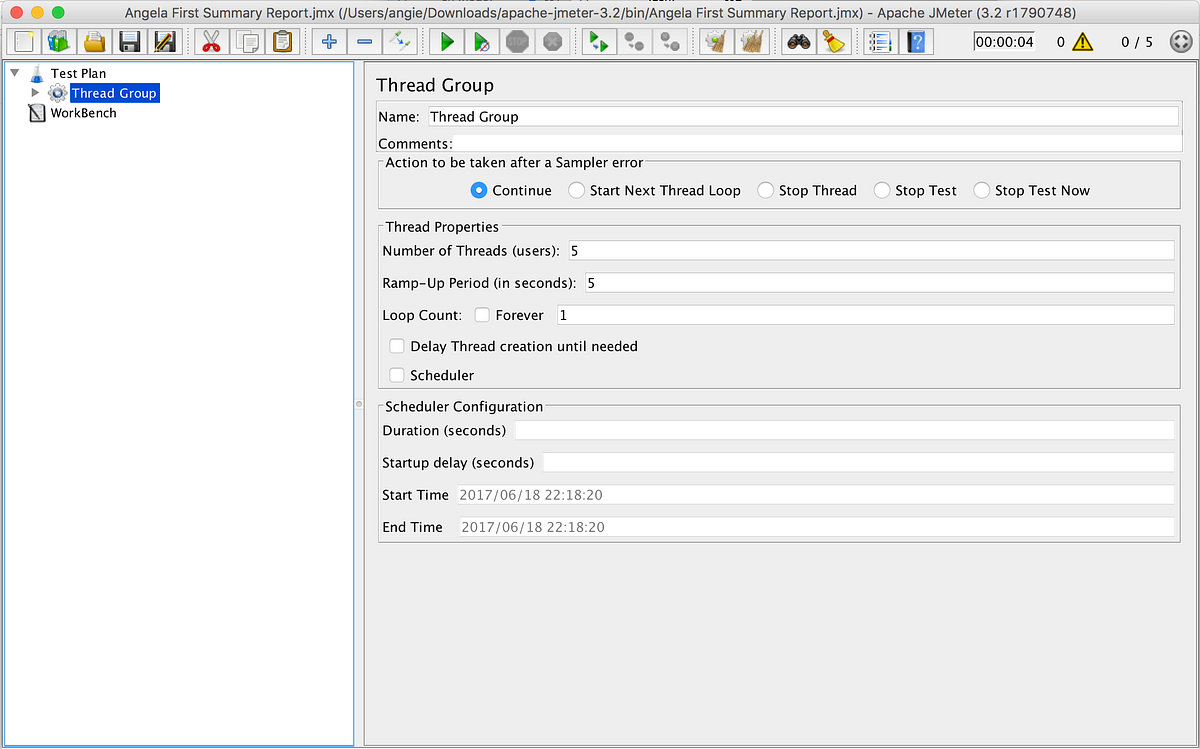Screen dimensions: 1200x749
Task: Check Delay Thread creation until needed
Action: 397,345
